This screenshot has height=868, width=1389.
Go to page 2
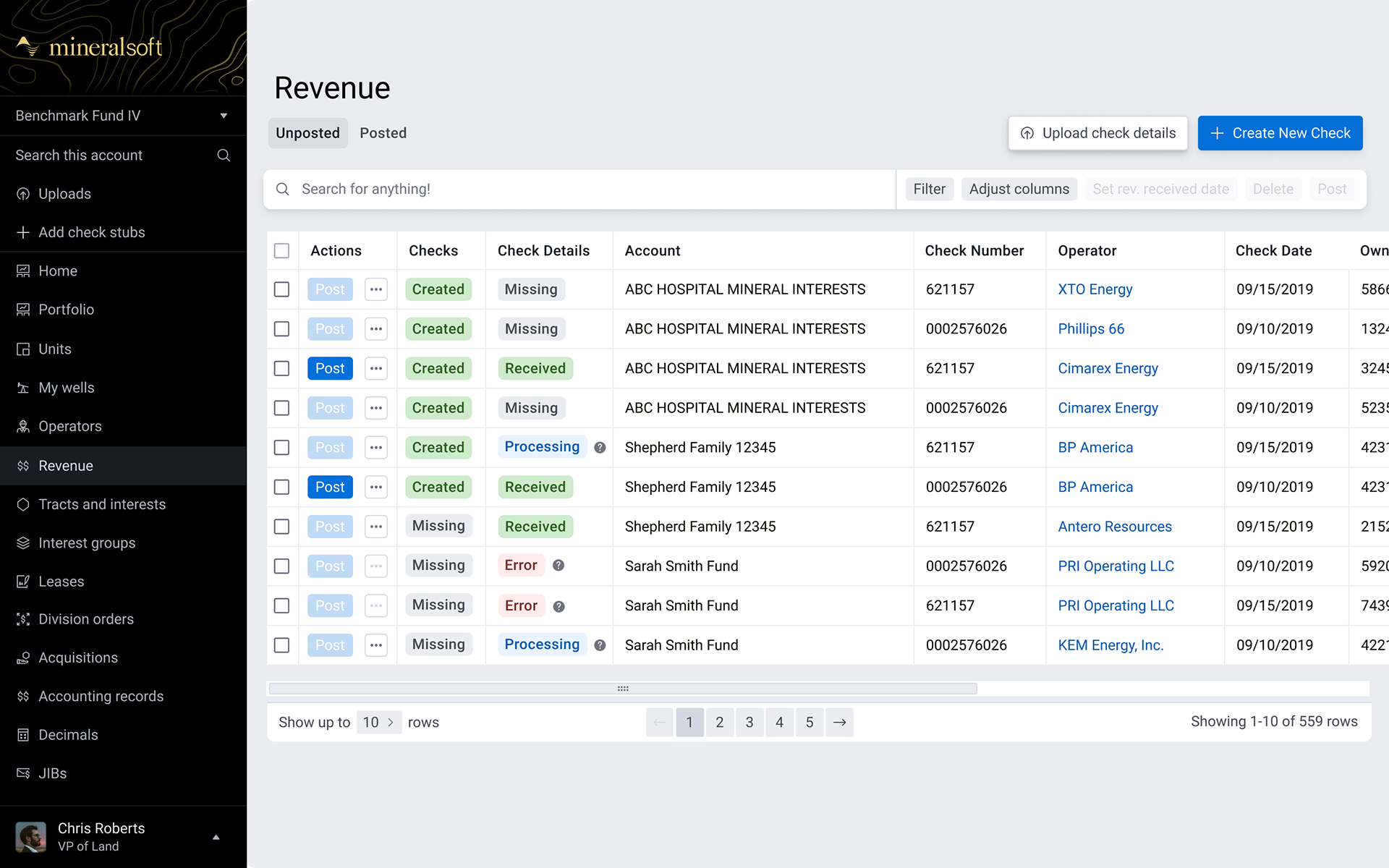point(720,723)
